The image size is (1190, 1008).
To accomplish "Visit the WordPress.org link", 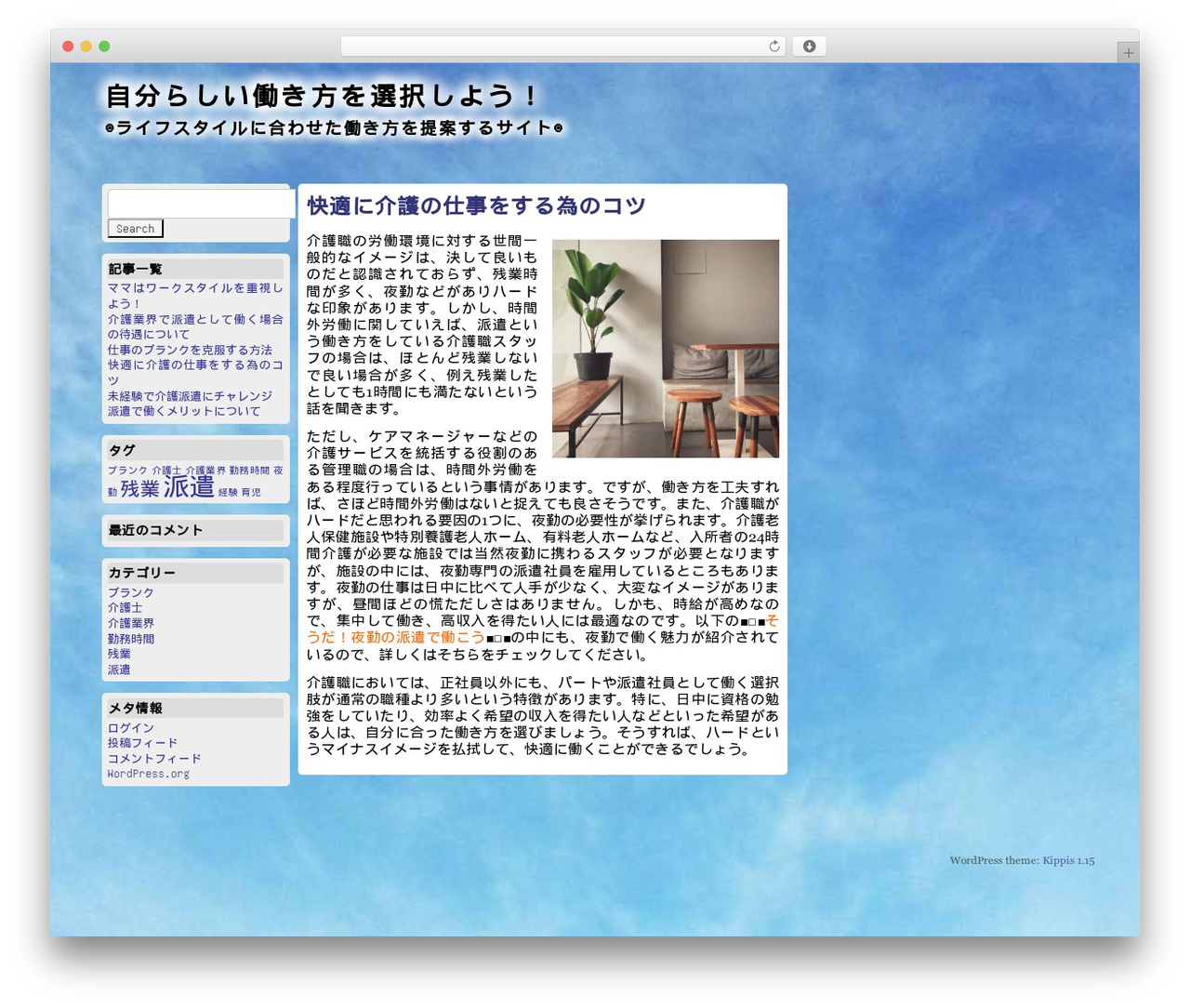I will [149, 774].
